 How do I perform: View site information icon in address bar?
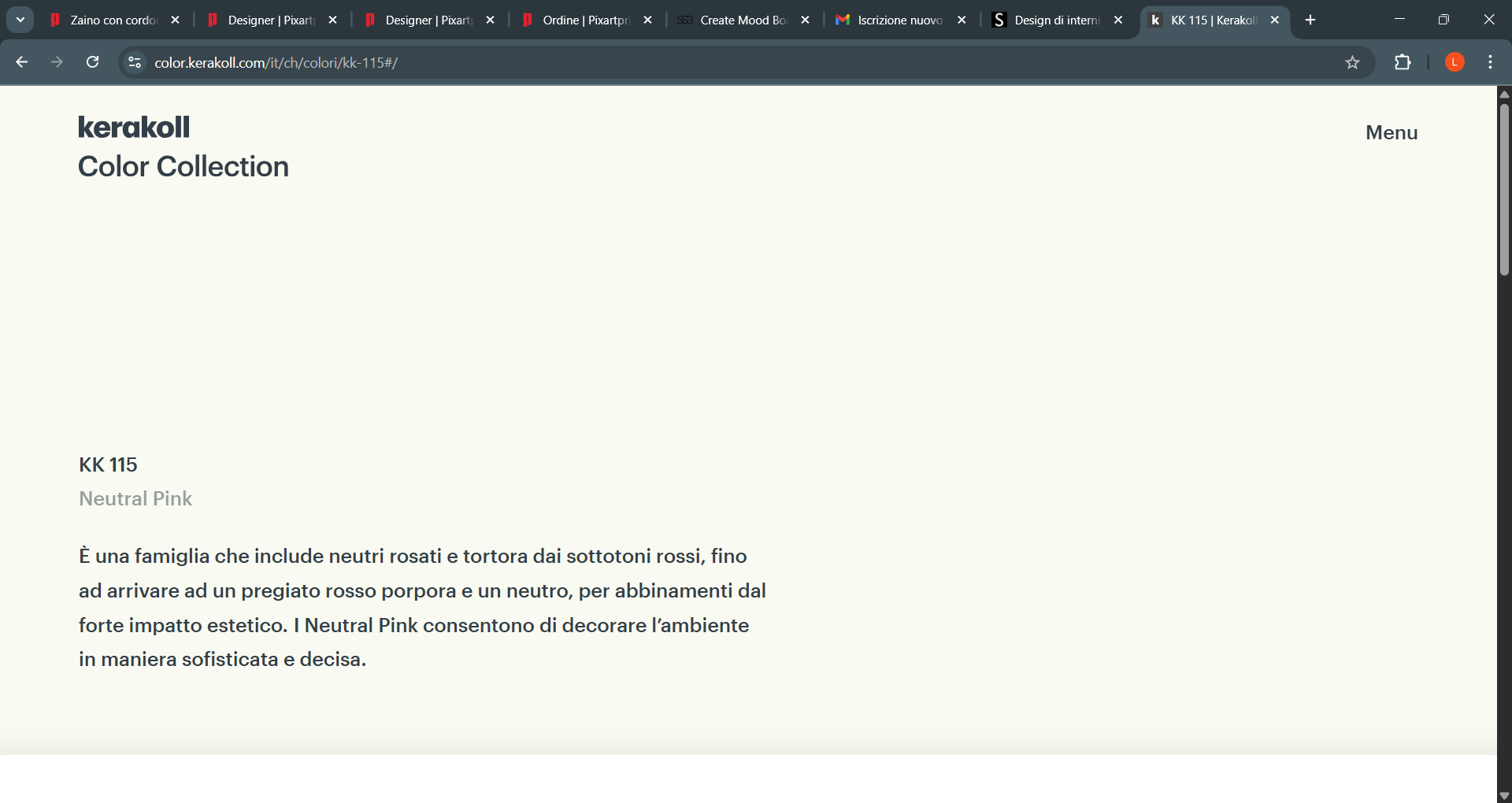135,62
